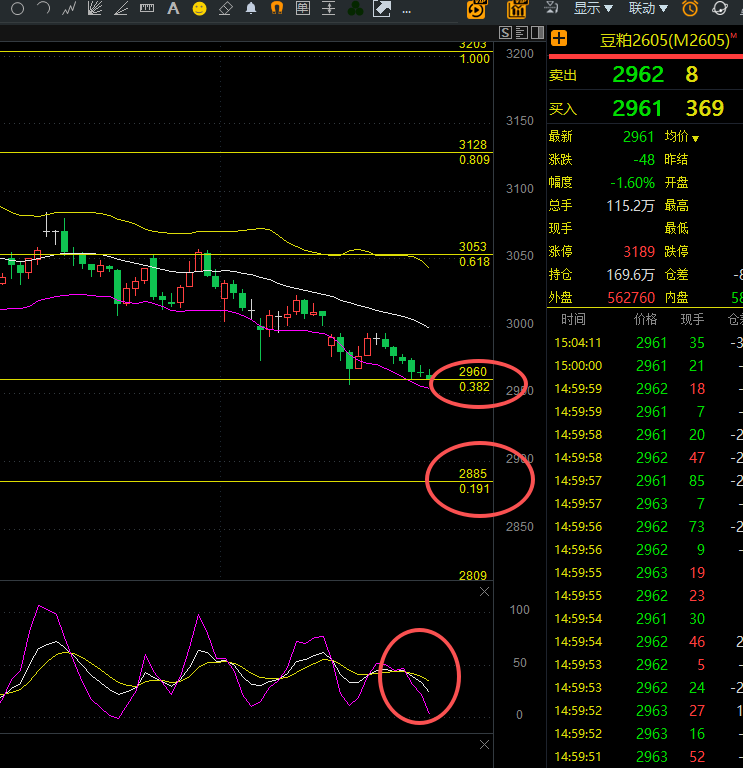Click the 涨跌 value -48
This screenshot has width=743, height=768.
644,160
